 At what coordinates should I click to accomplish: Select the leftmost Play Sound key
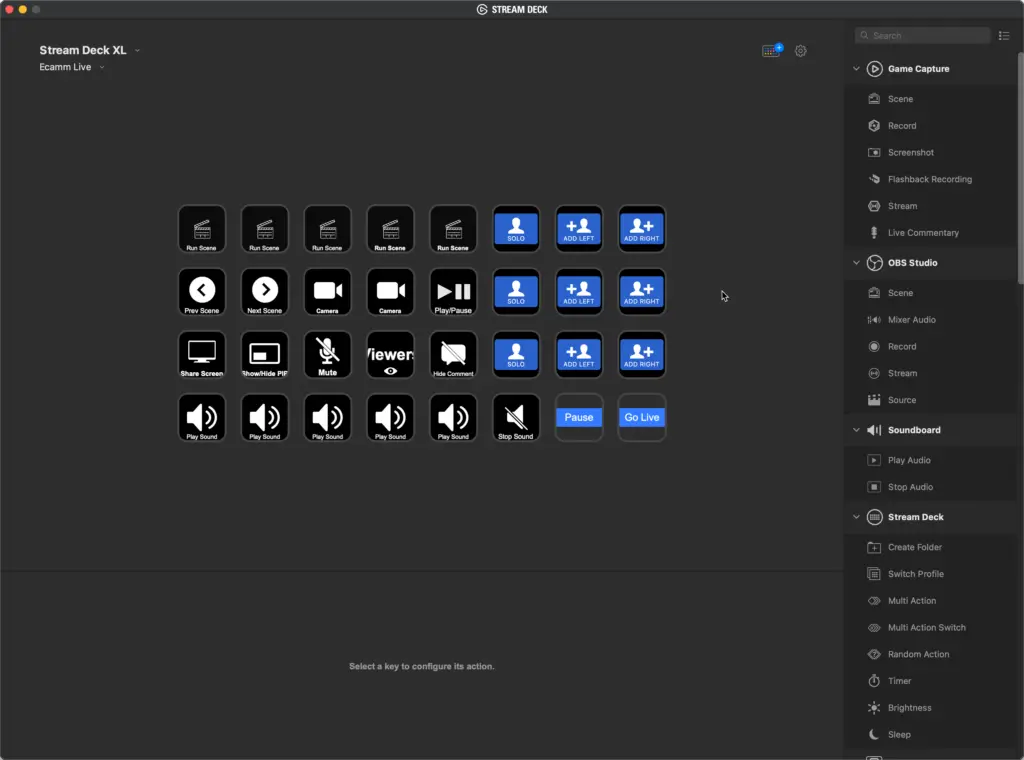(x=202, y=417)
